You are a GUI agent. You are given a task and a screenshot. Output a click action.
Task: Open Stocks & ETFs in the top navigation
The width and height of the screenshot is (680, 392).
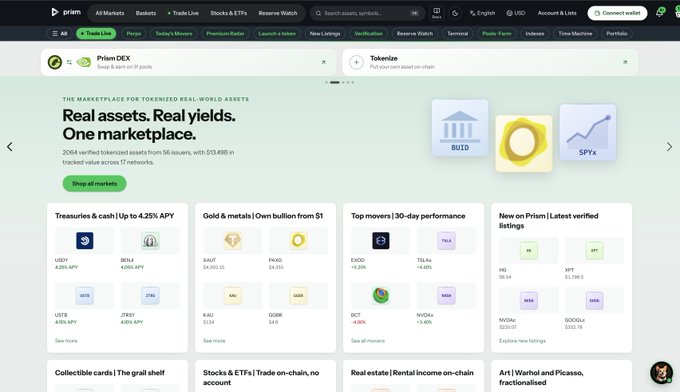coord(229,13)
